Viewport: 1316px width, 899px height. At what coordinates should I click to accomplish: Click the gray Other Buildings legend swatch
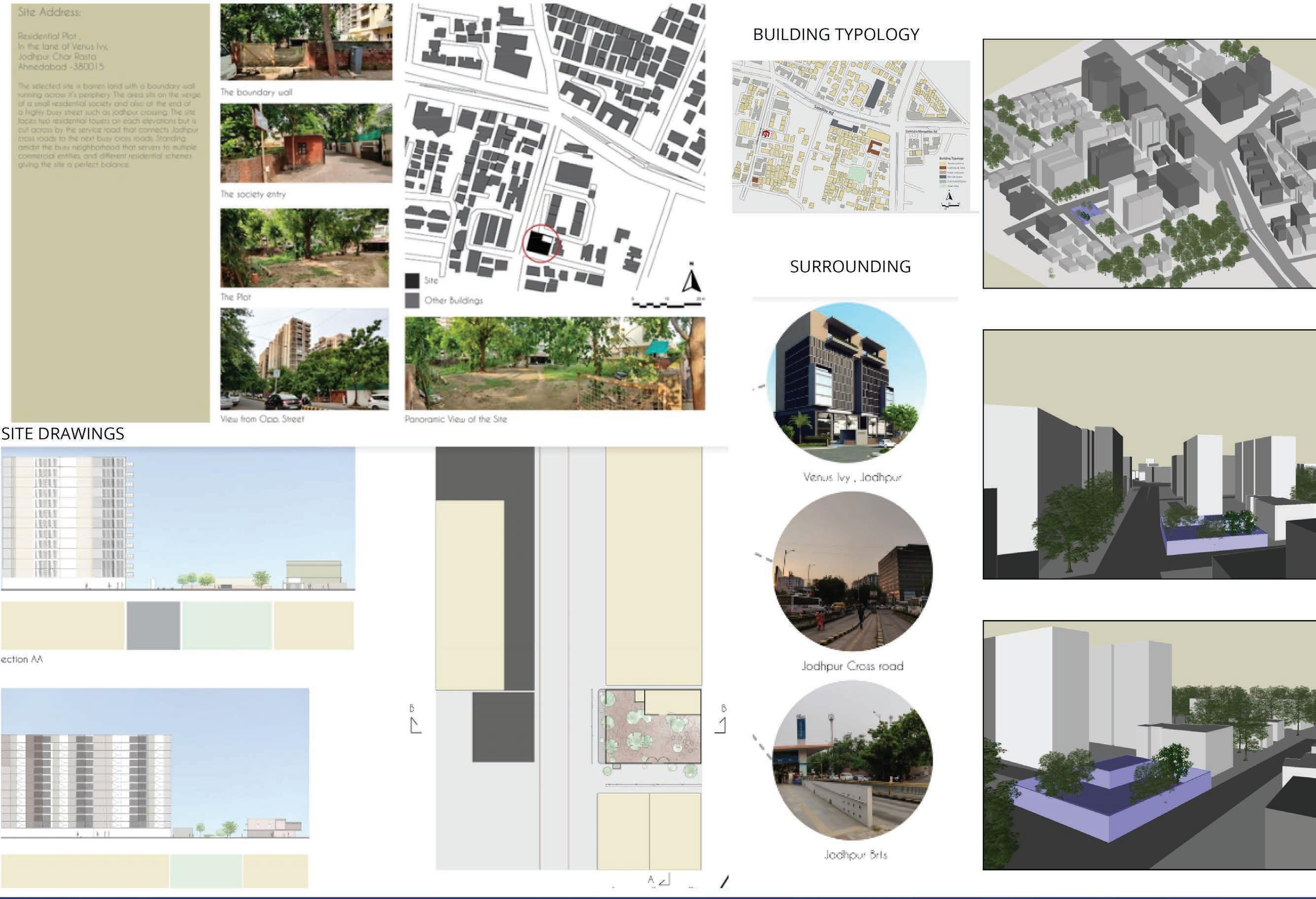point(412,301)
